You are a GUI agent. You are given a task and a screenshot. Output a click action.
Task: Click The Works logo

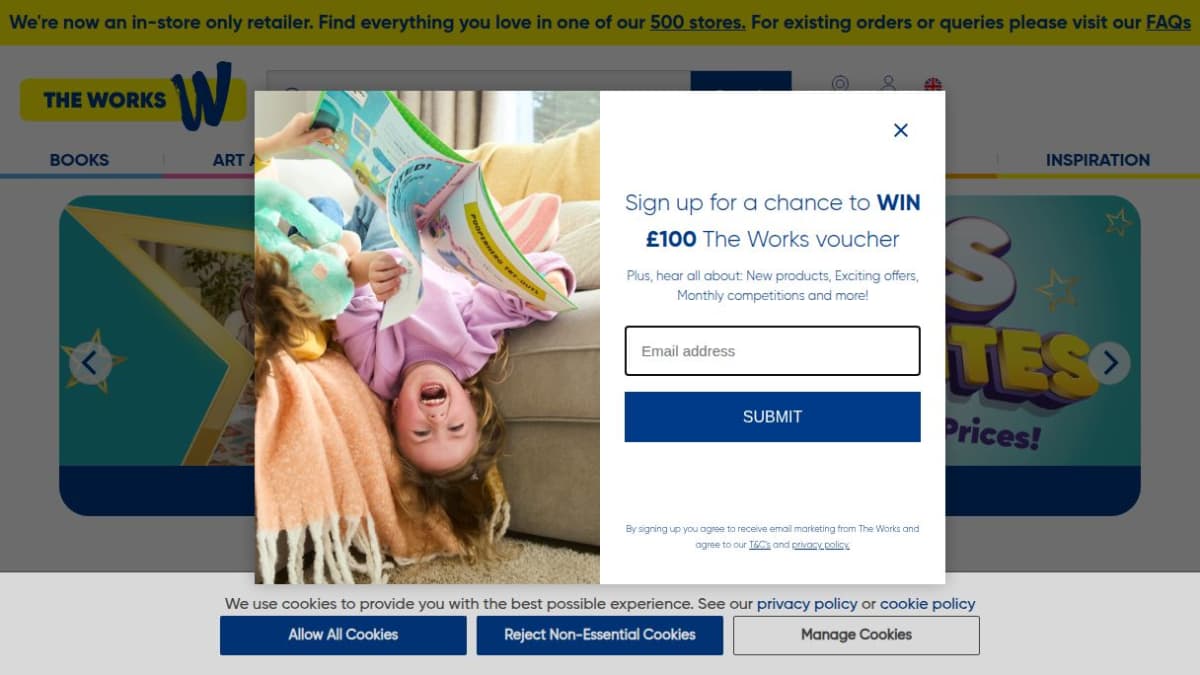133,97
